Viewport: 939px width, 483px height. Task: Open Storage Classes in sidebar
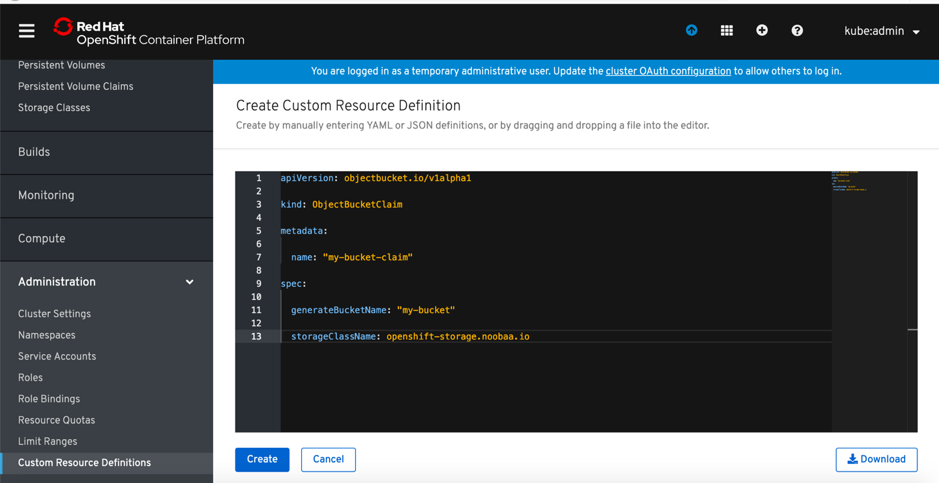pos(54,108)
